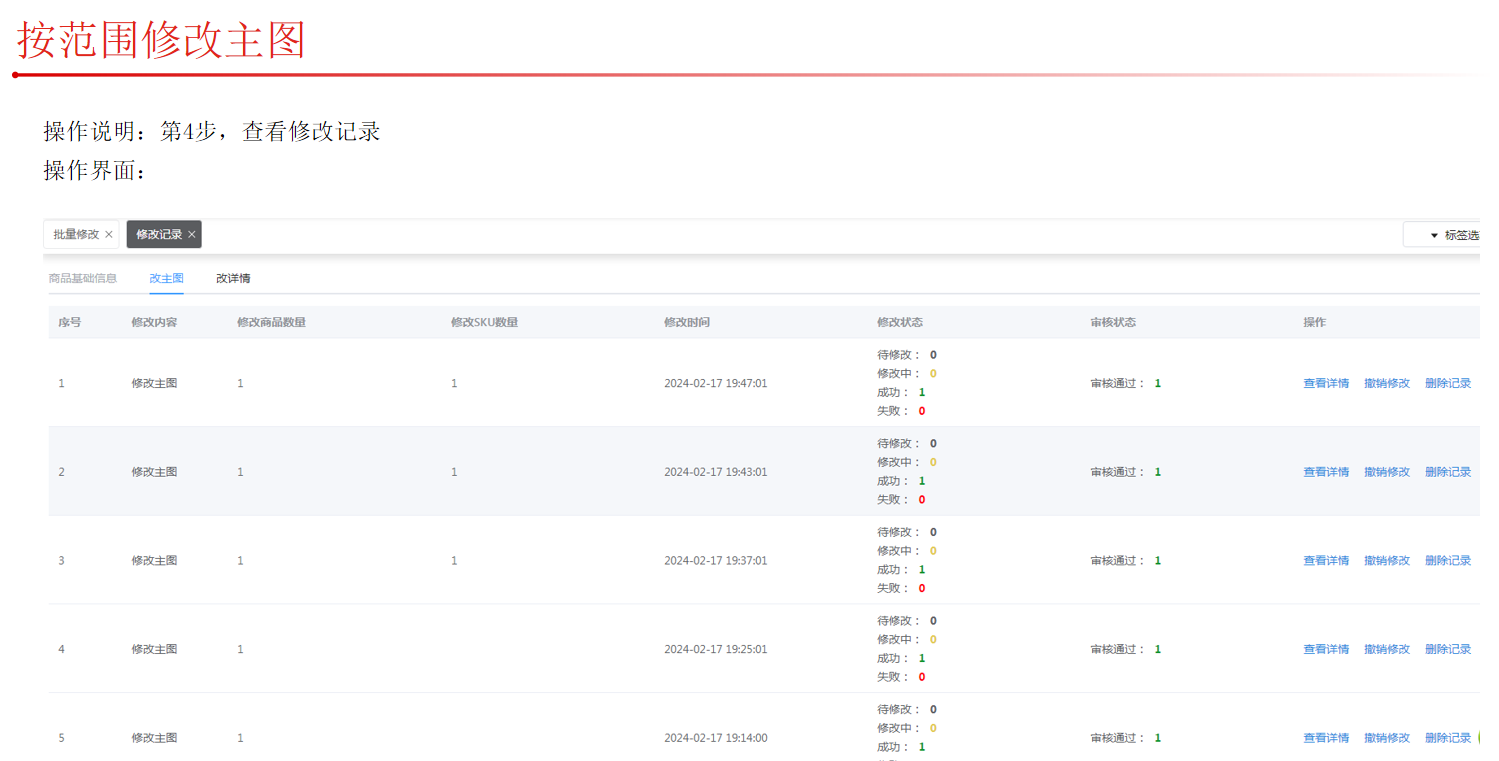The width and height of the screenshot is (1499, 761).
Task: Switch to the 批量修改 page tab
Action: 76,234
